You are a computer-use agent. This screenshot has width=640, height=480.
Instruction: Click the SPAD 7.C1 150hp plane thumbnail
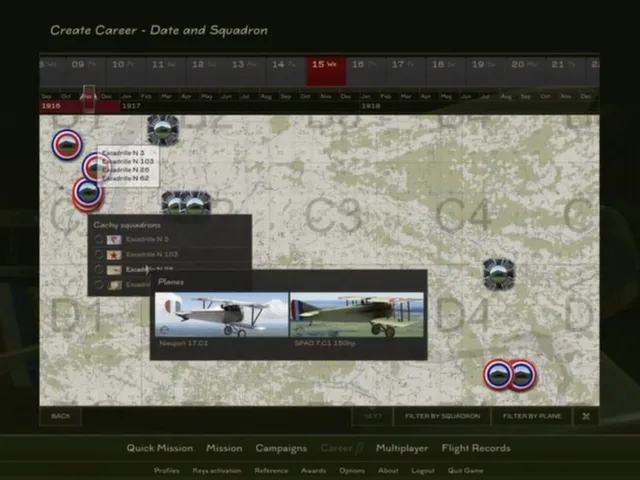click(357, 315)
